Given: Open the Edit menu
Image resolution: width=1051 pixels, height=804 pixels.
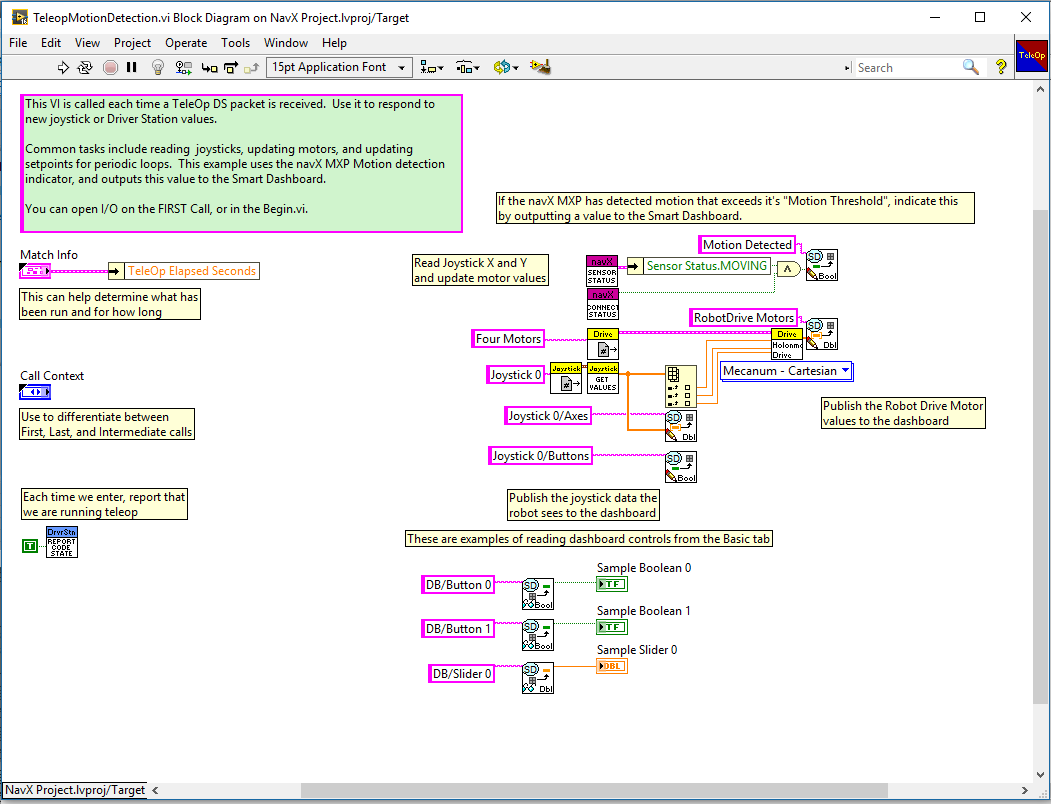Looking at the screenshot, I should (51, 43).
